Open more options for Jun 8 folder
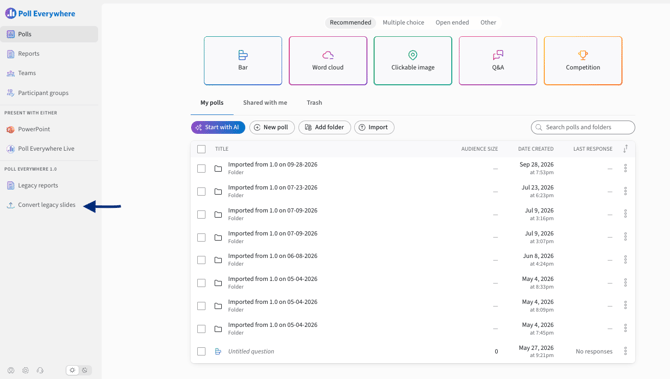Image resolution: width=670 pixels, height=379 pixels. point(625,260)
